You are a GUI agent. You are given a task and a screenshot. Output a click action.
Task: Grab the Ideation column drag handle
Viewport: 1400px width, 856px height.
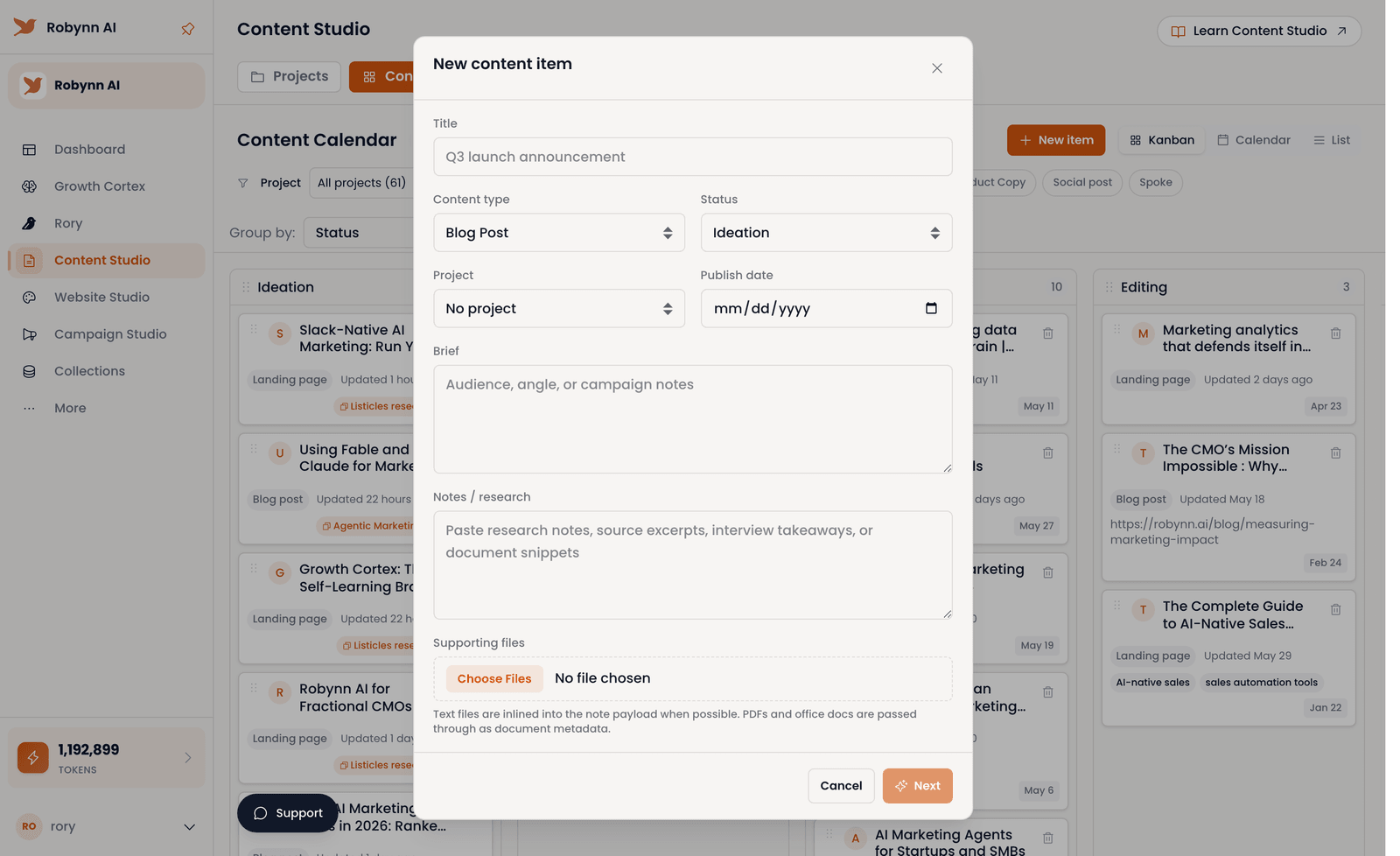(246, 287)
